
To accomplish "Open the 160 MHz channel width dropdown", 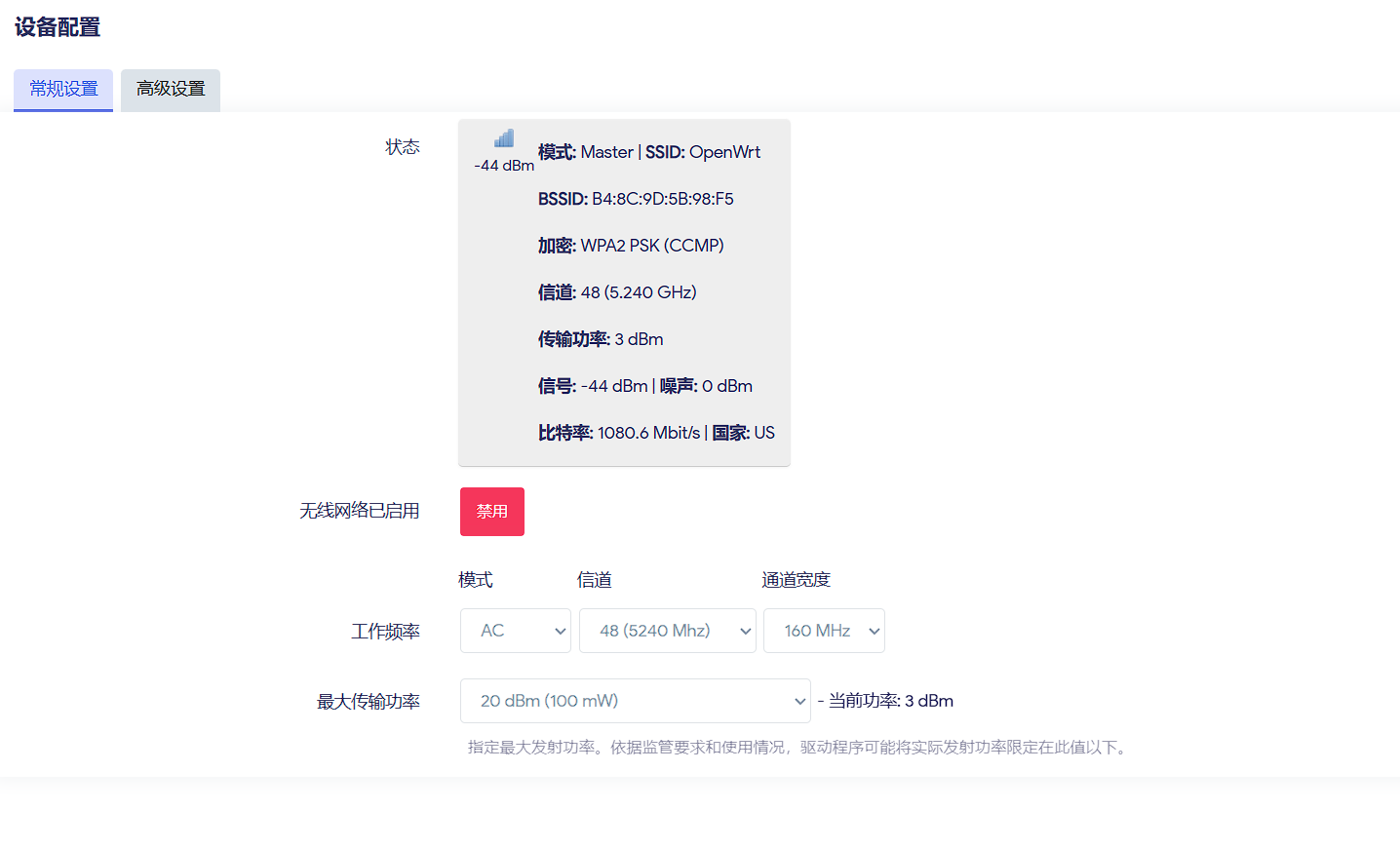I will 824,631.
